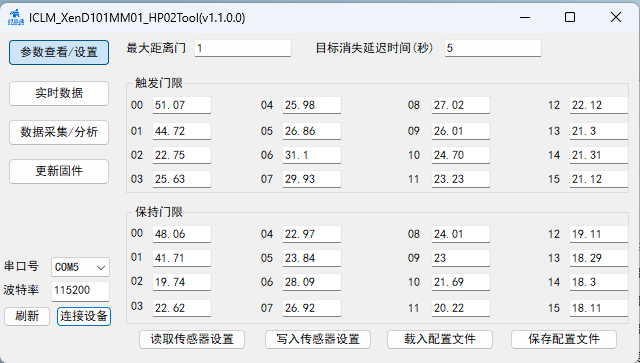
Task: Click 触发门限 gate 11 field 23.23
Action: (x=461, y=179)
